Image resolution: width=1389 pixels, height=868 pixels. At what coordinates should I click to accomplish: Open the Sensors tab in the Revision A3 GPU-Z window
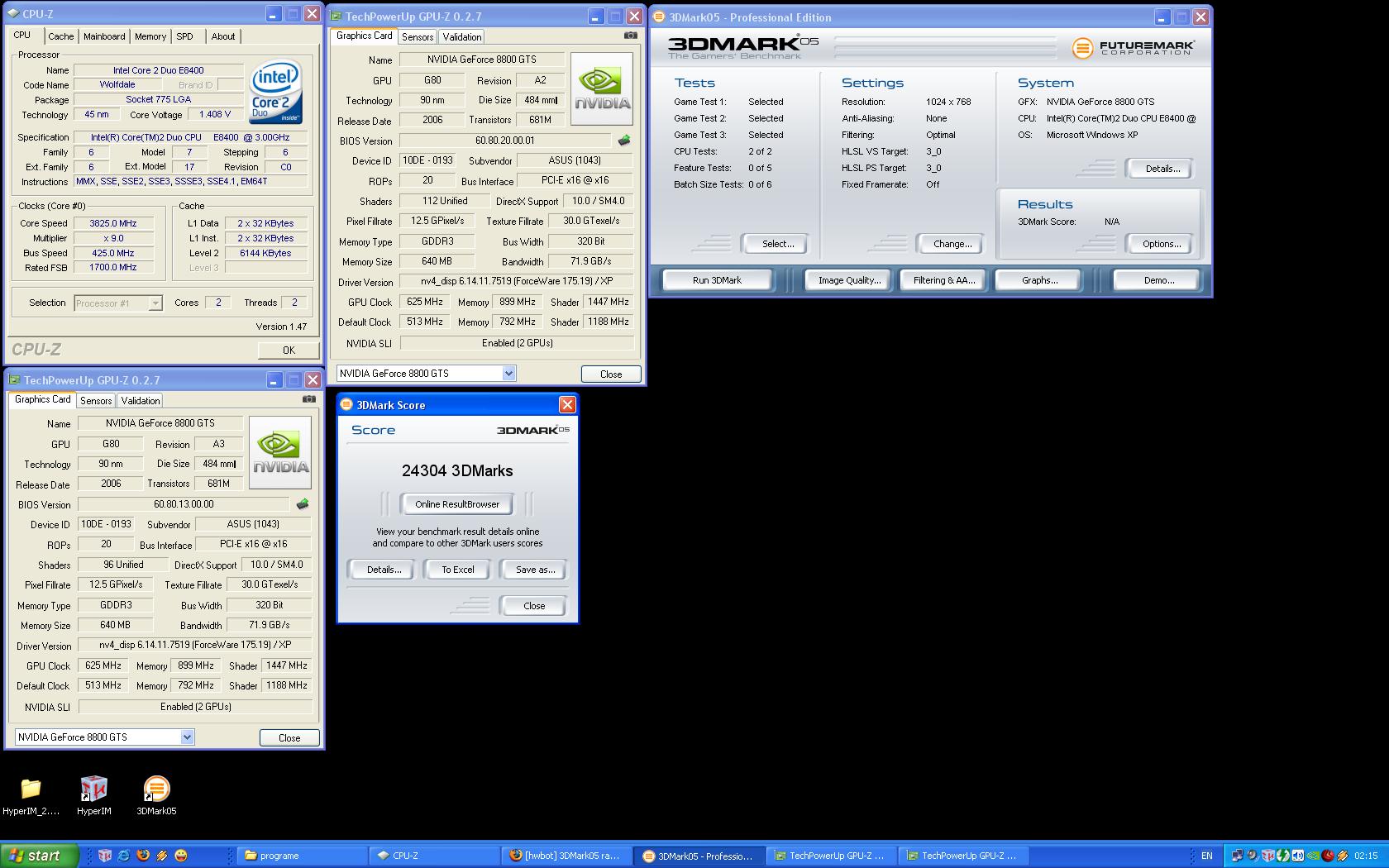(x=96, y=401)
